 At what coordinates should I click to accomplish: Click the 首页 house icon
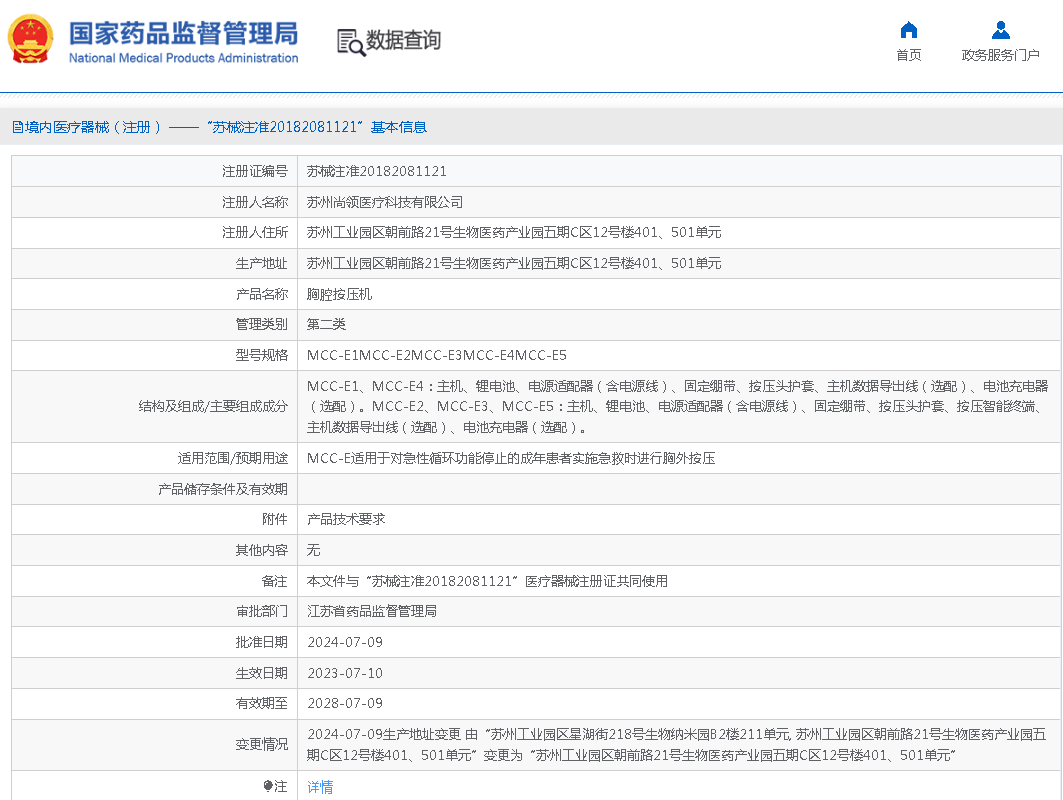click(908, 30)
